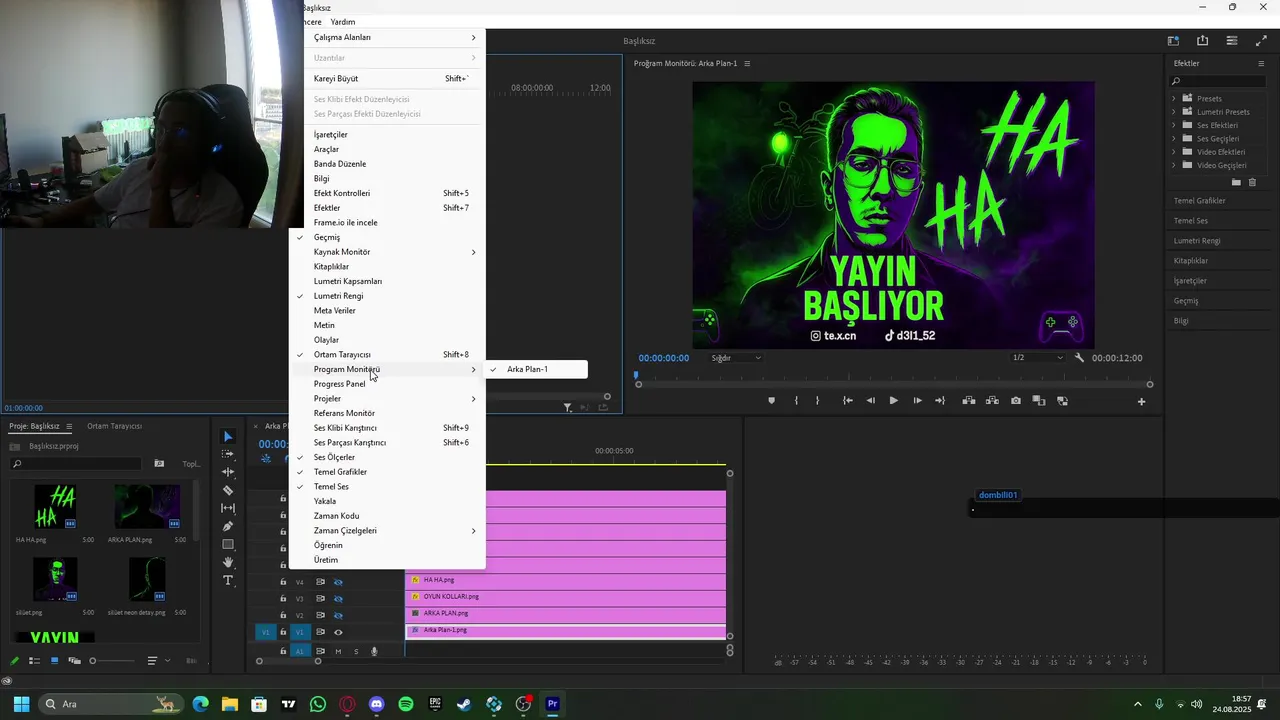Click Add Marker in Program Monitor
This screenshot has width=1280, height=720.
771,401
